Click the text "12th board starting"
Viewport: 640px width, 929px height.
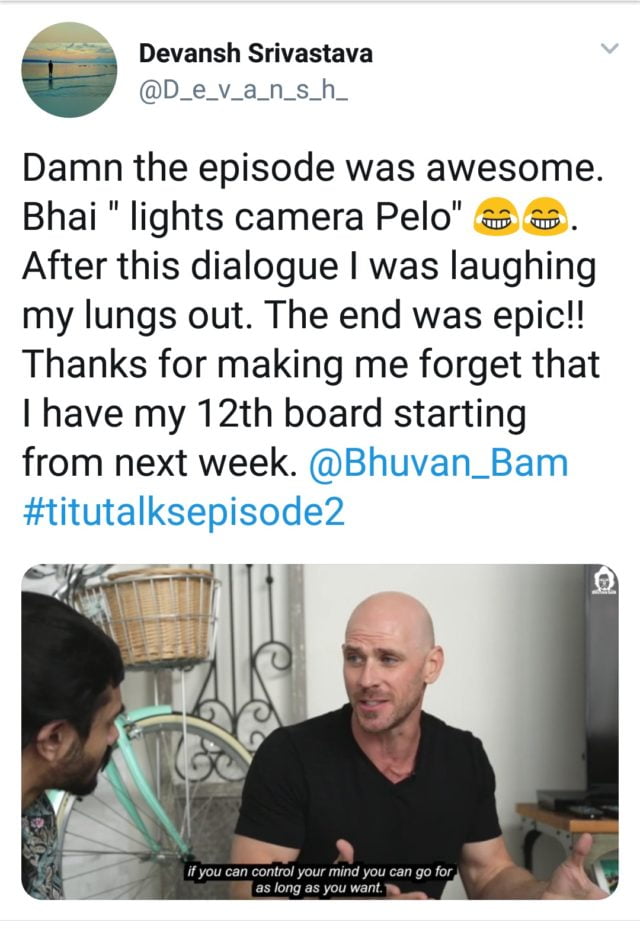pyautogui.click(x=360, y=413)
